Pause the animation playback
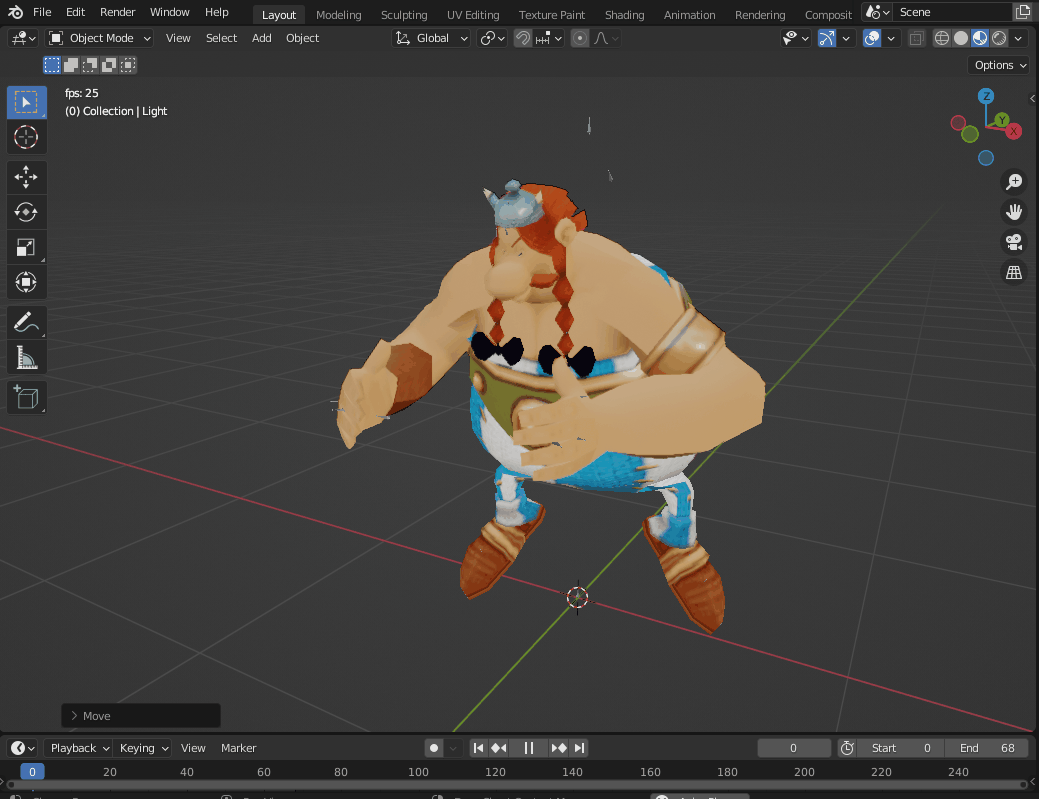1039x799 pixels. [x=529, y=748]
